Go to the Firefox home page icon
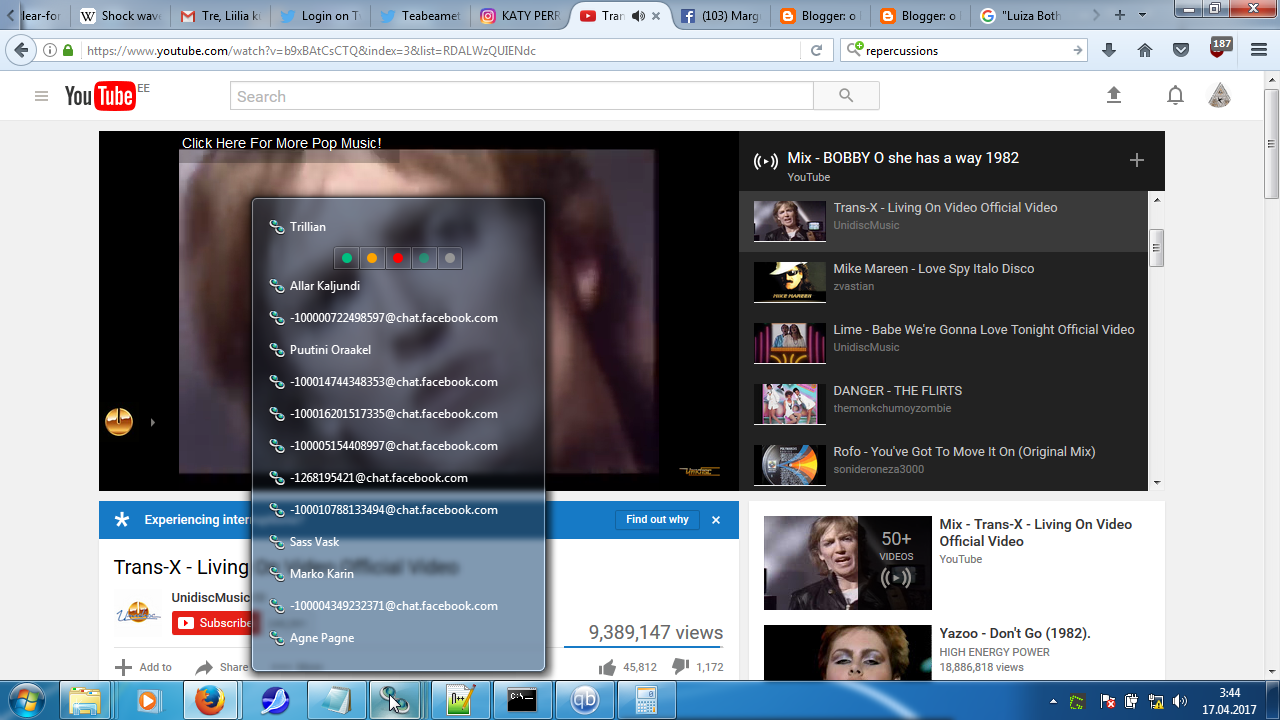 coord(1145,50)
